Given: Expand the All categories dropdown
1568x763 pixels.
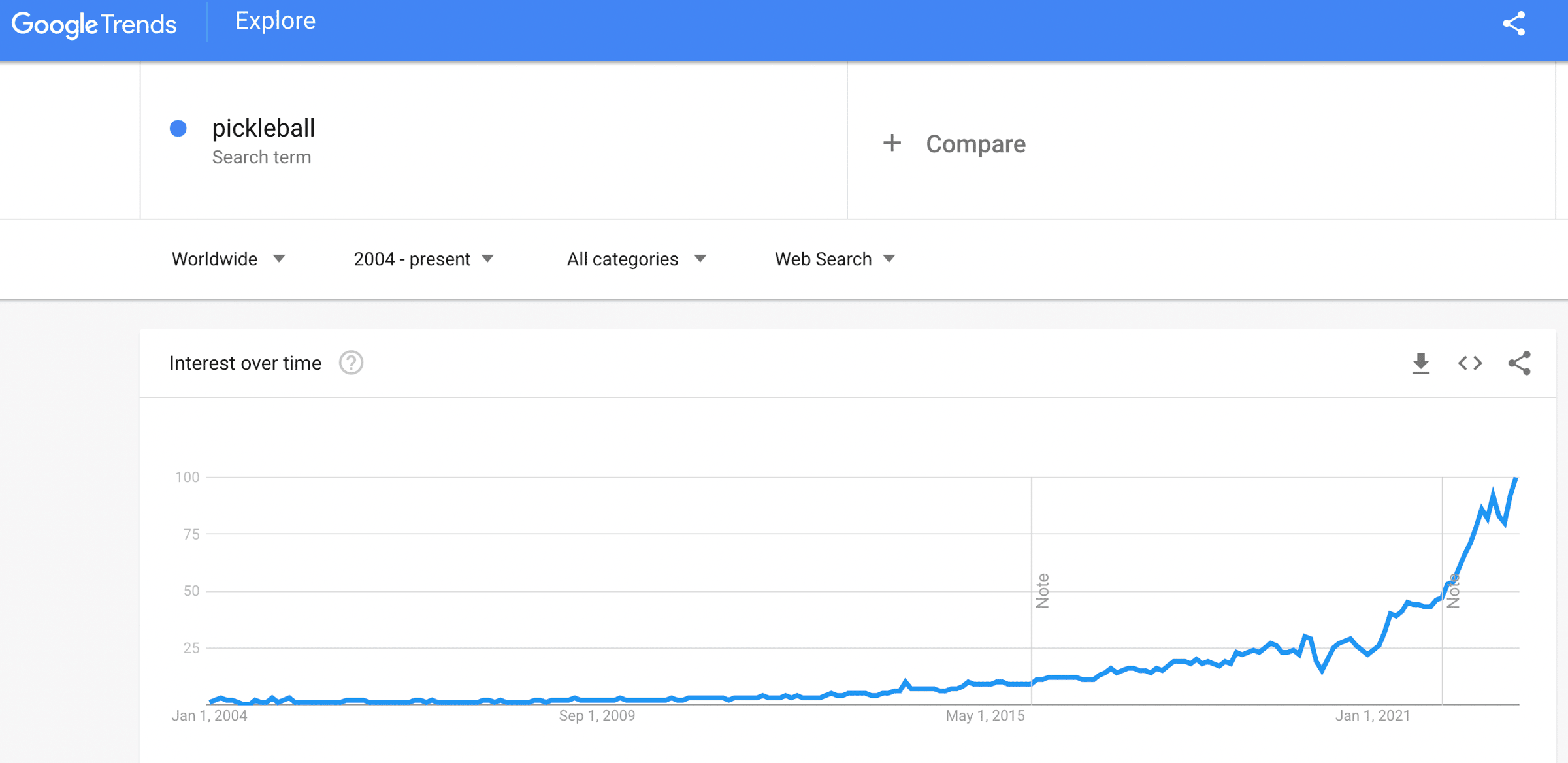Looking at the screenshot, I should (636, 259).
